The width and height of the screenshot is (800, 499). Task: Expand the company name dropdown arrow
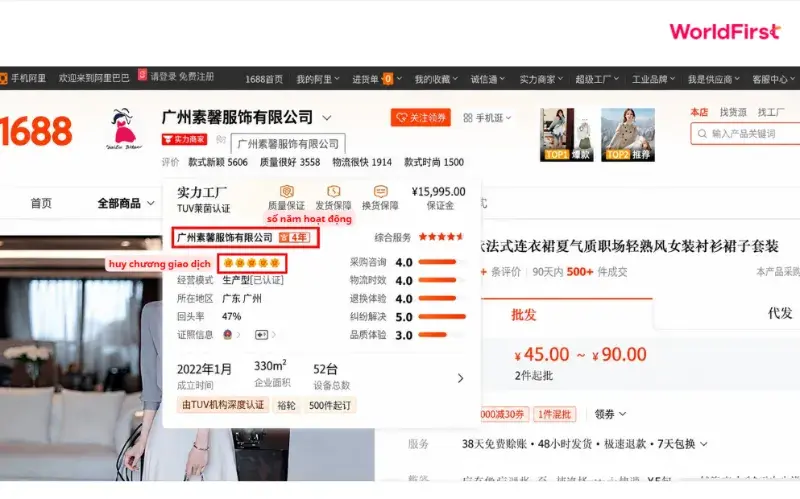tap(327, 118)
